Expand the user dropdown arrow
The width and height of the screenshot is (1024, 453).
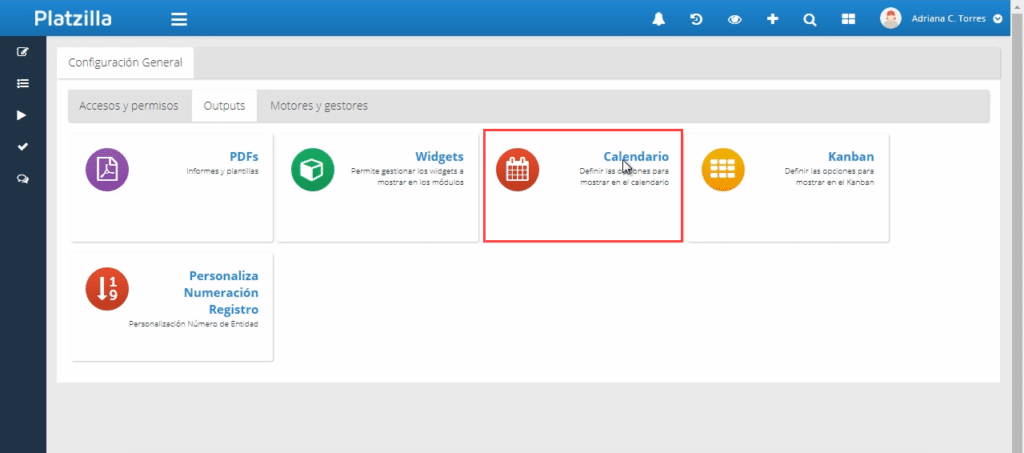(997, 19)
